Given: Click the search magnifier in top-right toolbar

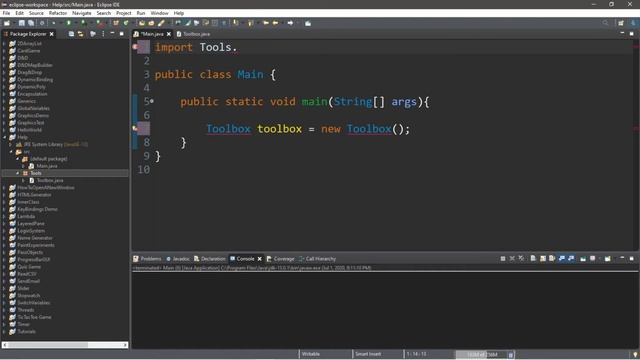Looking at the screenshot, I should (605, 23).
